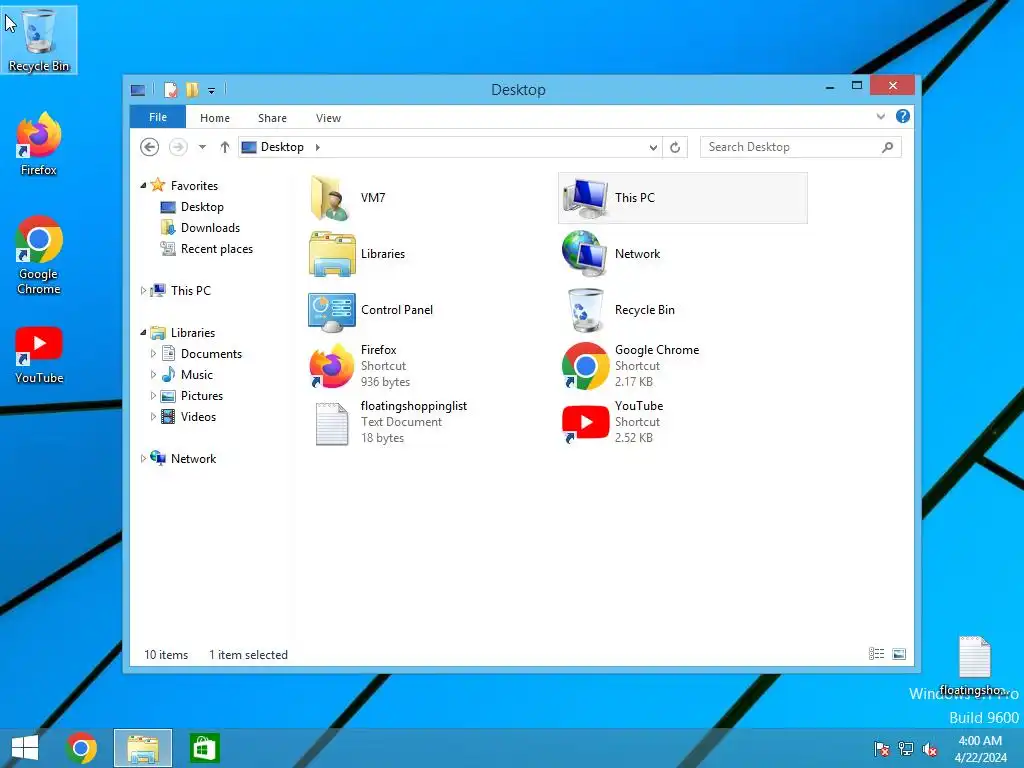Open the recent locations dropdown arrow
The image size is (1024, 768).
202,148
